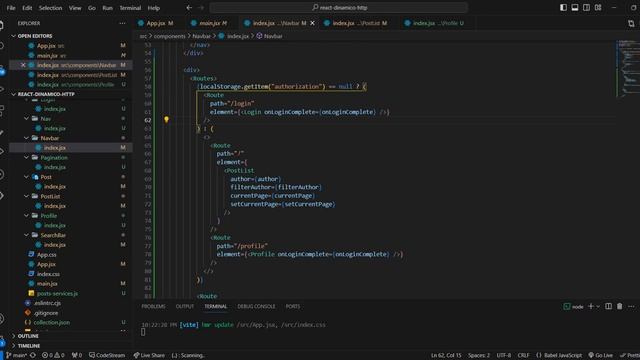Open the Terminal menu
Image resolution: width=640 pixels, height=360 pixels.
130,8
